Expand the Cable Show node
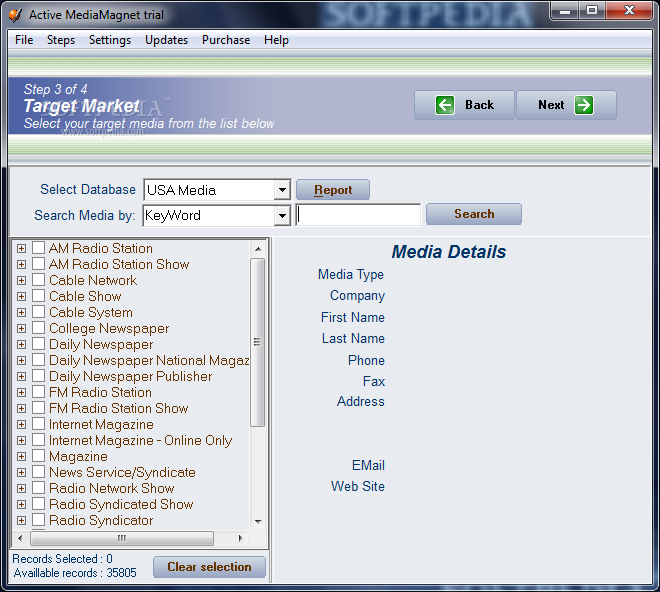Image resolution: width=660 pixels, height=592 pixels. [x=21, y=296]
